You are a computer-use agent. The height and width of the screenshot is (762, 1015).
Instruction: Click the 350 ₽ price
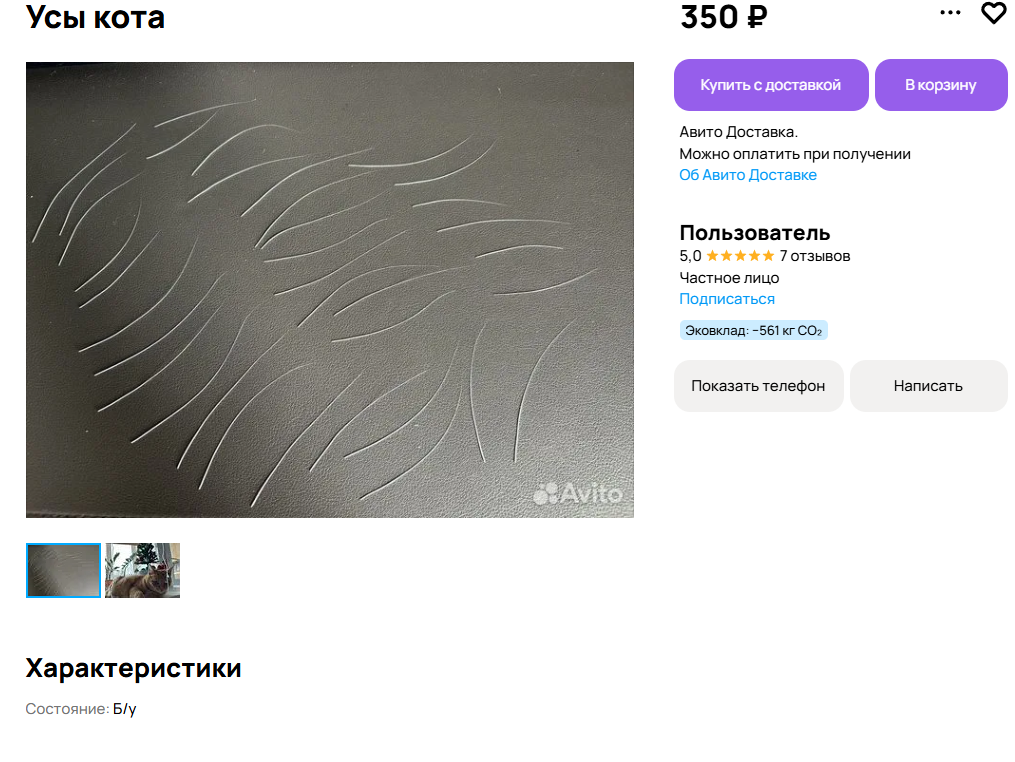click(x=724, y=17)
